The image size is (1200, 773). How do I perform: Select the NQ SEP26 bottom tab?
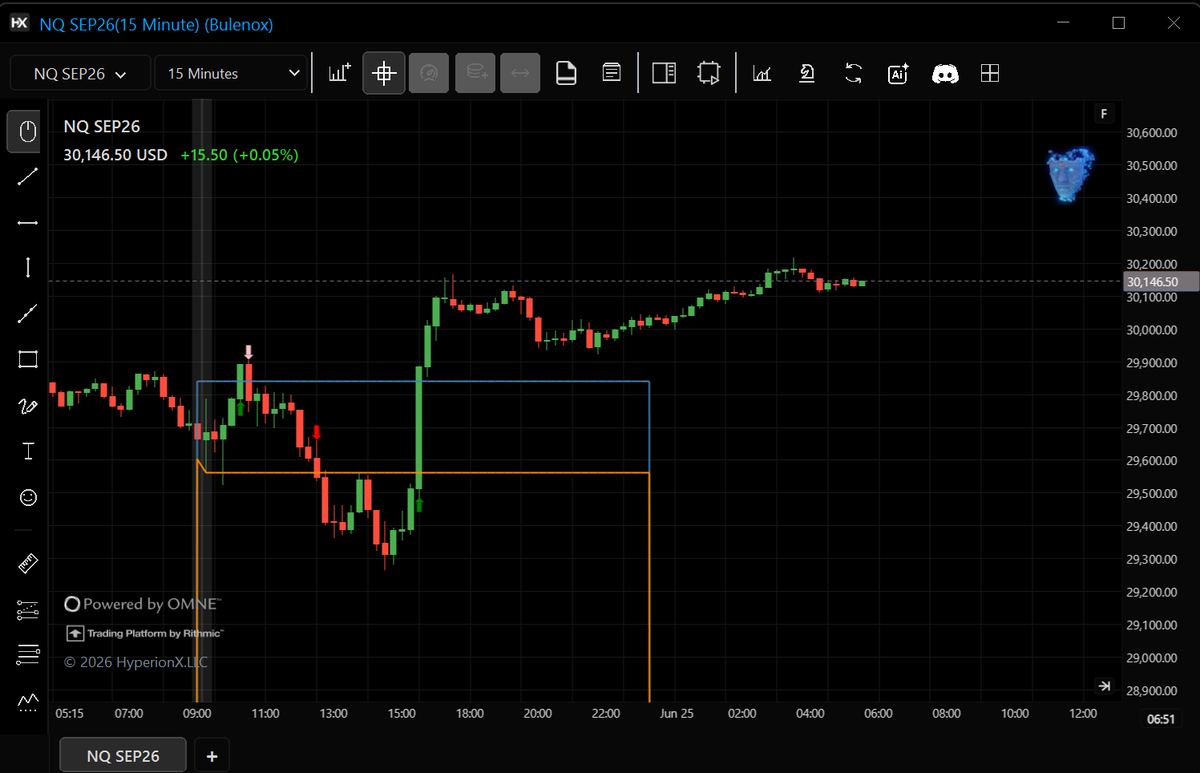click(x=123, y=756)
